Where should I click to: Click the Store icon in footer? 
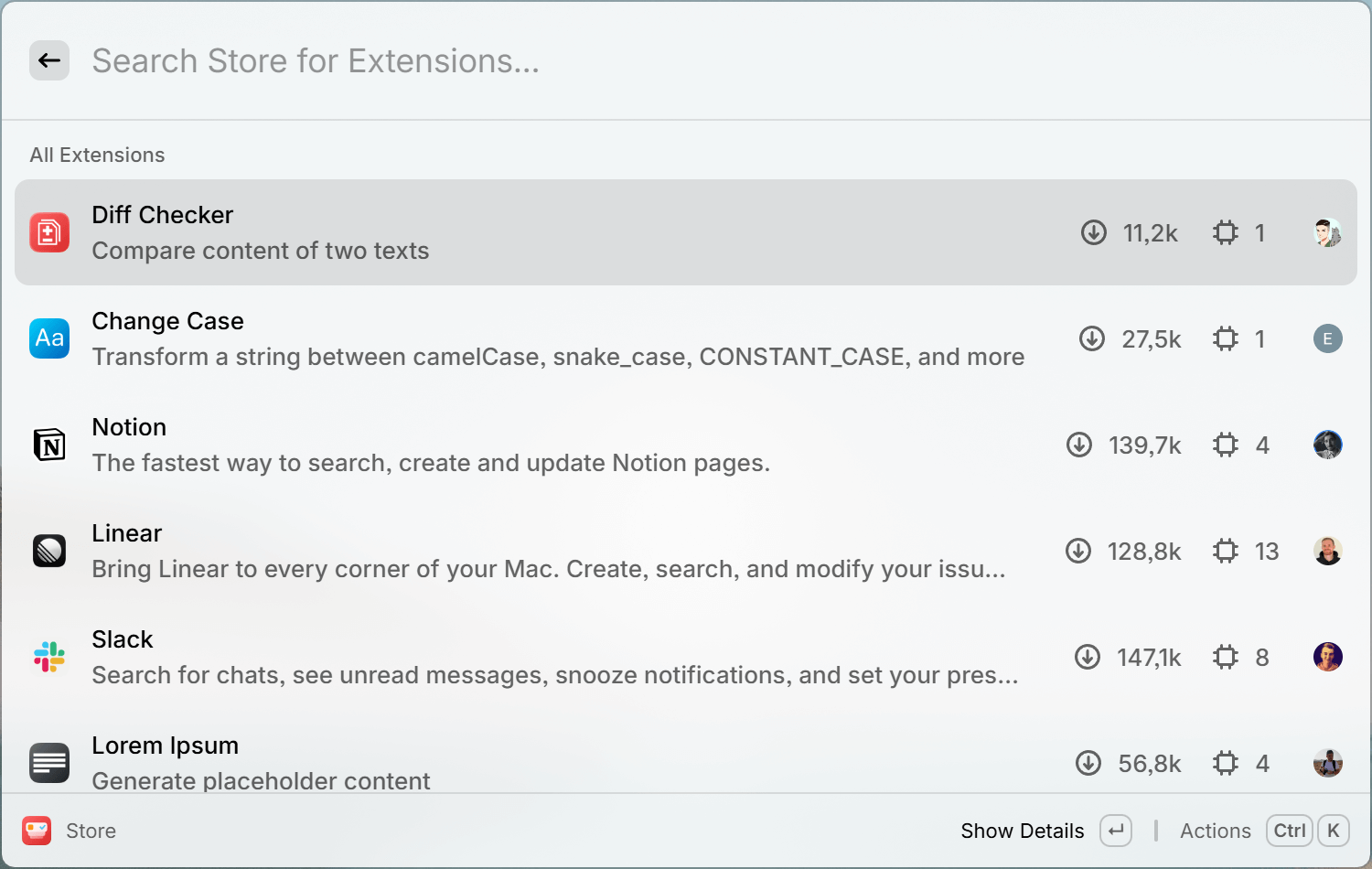(37, 831)
